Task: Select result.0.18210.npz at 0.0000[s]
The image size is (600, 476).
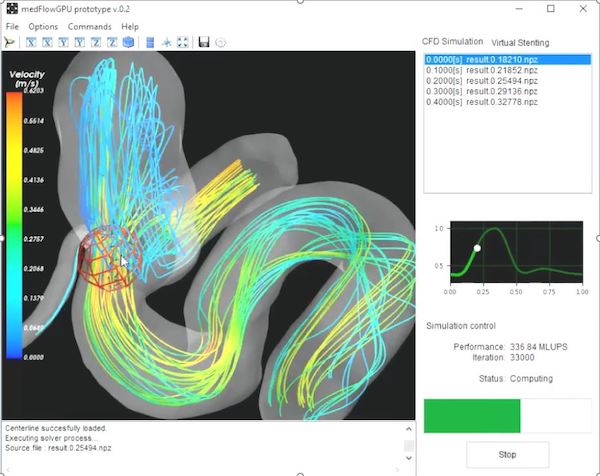Action: [507, 60]
